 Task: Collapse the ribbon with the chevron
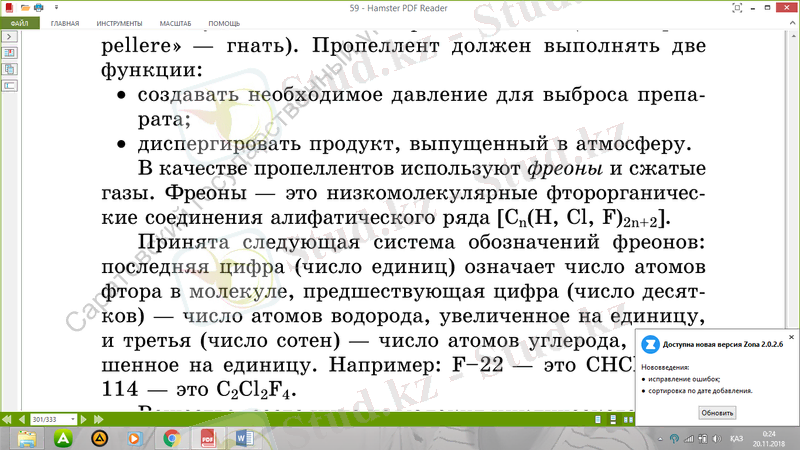(x=793, y=23)
